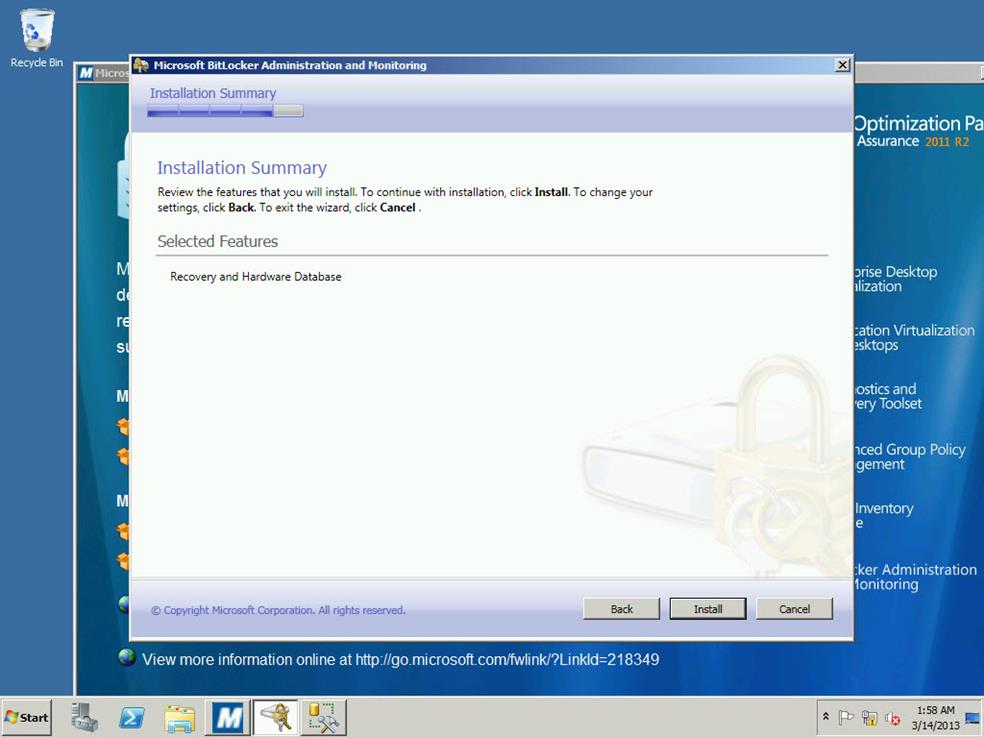Image resolution: width=984 pixels, height=738 pixels.
Task: Close the BitLocker Administration and Monitoring dialog
Action: click(843, 65)
